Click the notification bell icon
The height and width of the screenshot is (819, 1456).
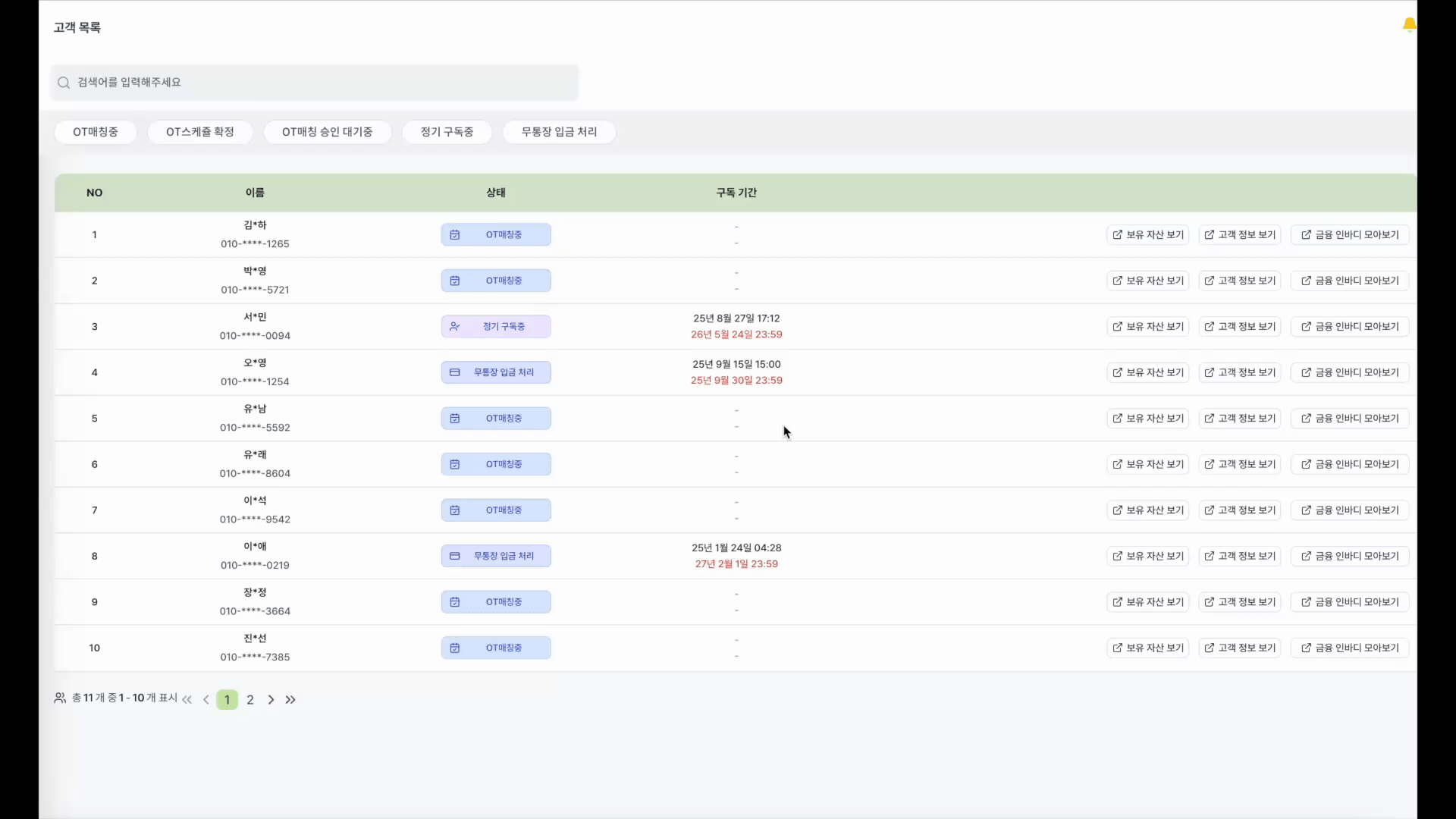tap(1409, 25)
